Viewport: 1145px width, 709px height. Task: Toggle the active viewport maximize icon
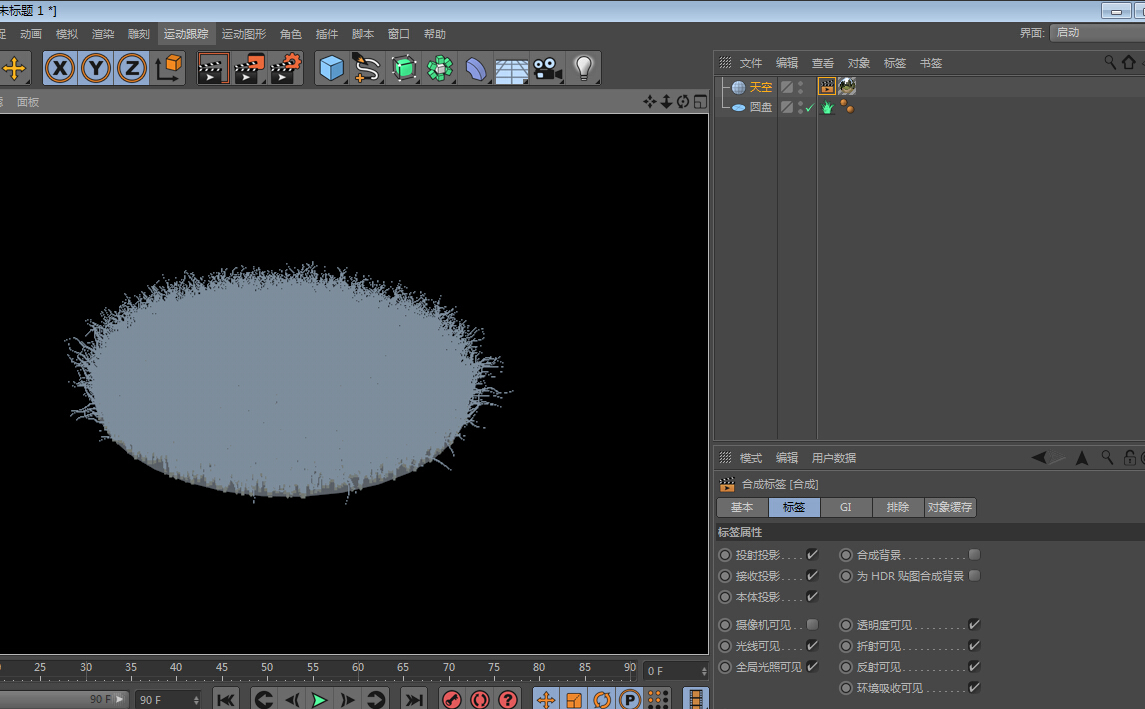tap(700, 101)
